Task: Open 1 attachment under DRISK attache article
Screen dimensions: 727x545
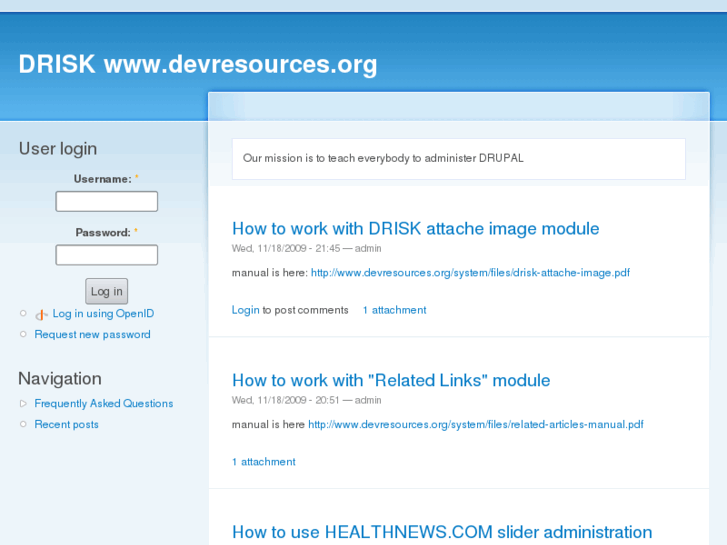Action: point(395,310)
